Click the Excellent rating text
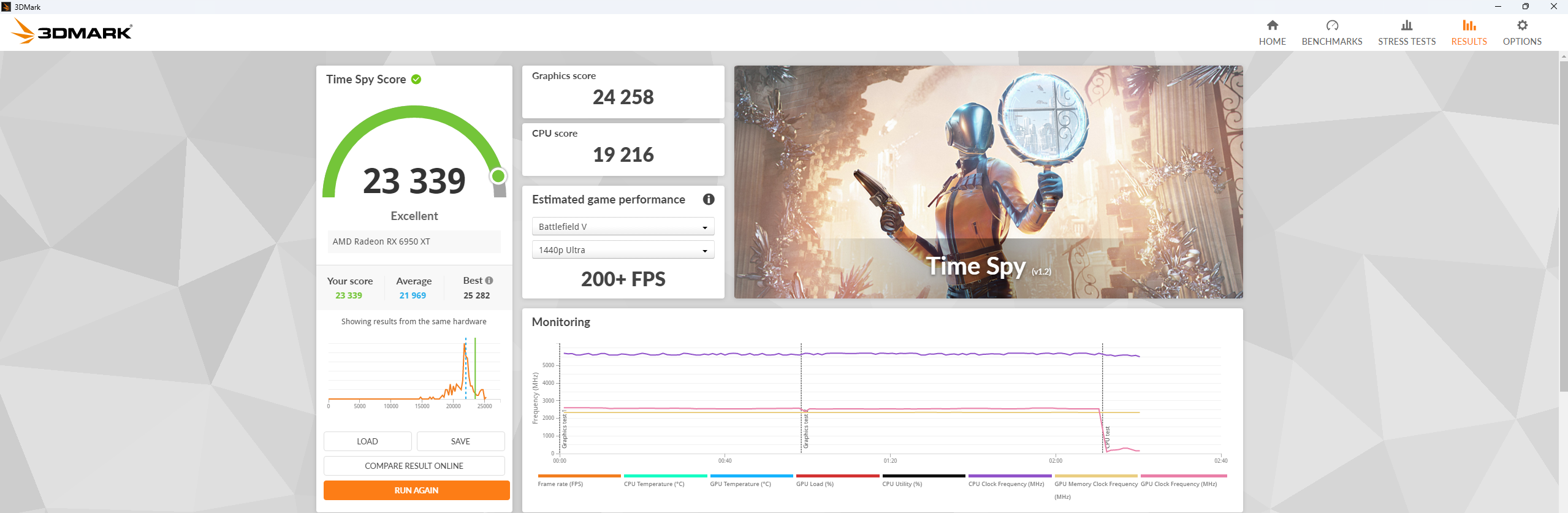1568x513 pixels. click(x=414, y=216)
